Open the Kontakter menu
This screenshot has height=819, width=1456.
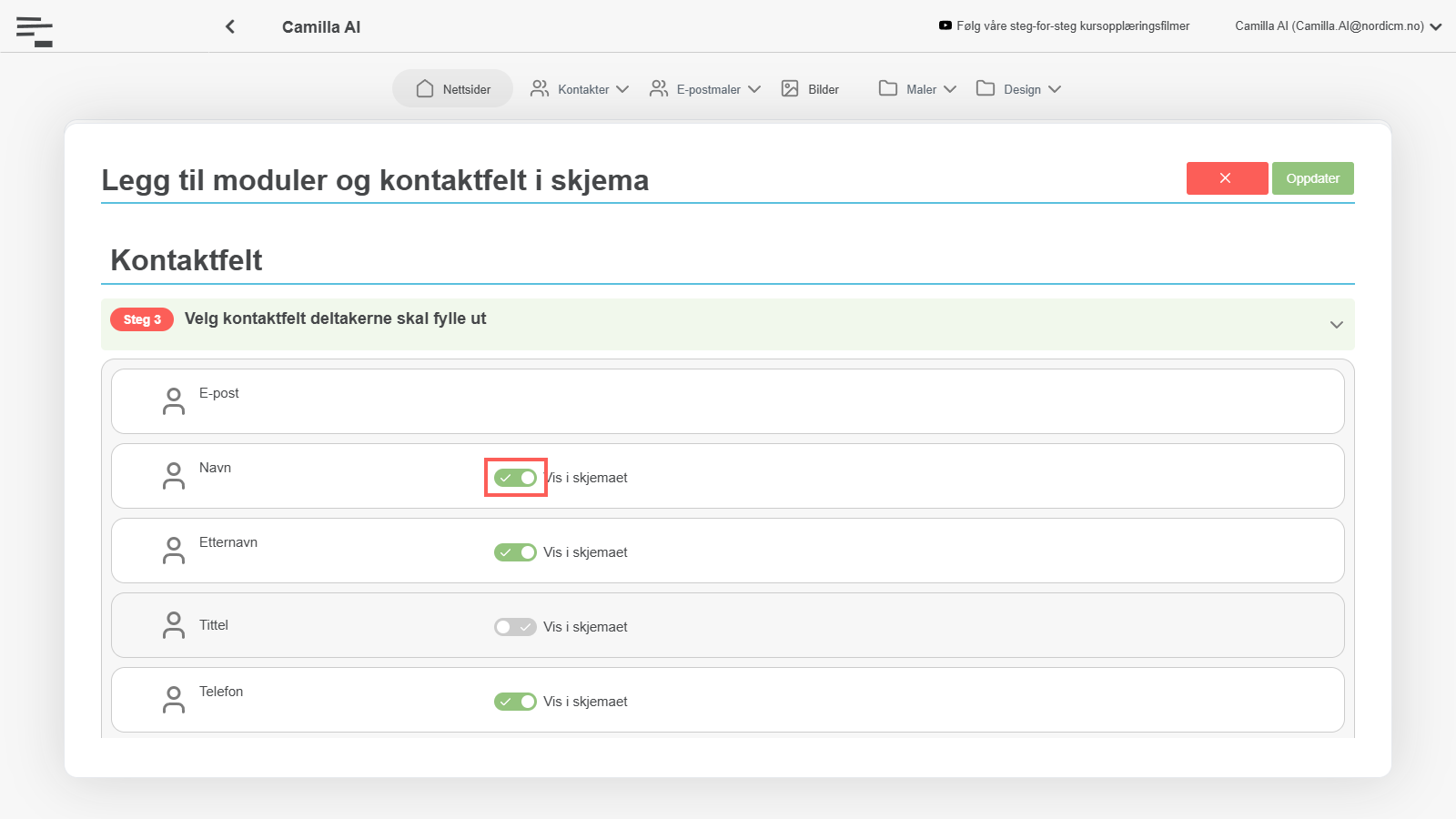coord(580,88)
